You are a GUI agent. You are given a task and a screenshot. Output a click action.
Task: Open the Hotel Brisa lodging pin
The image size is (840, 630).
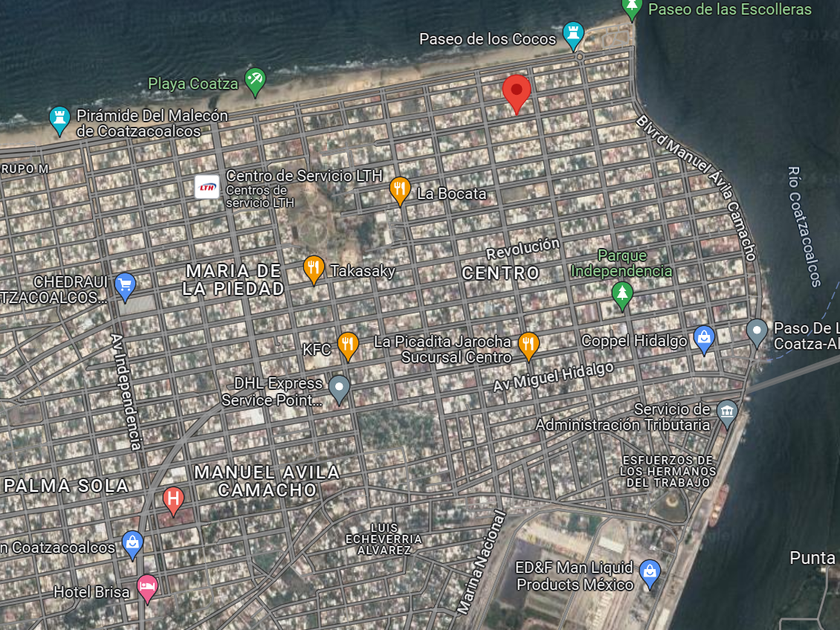click(147, 589)
